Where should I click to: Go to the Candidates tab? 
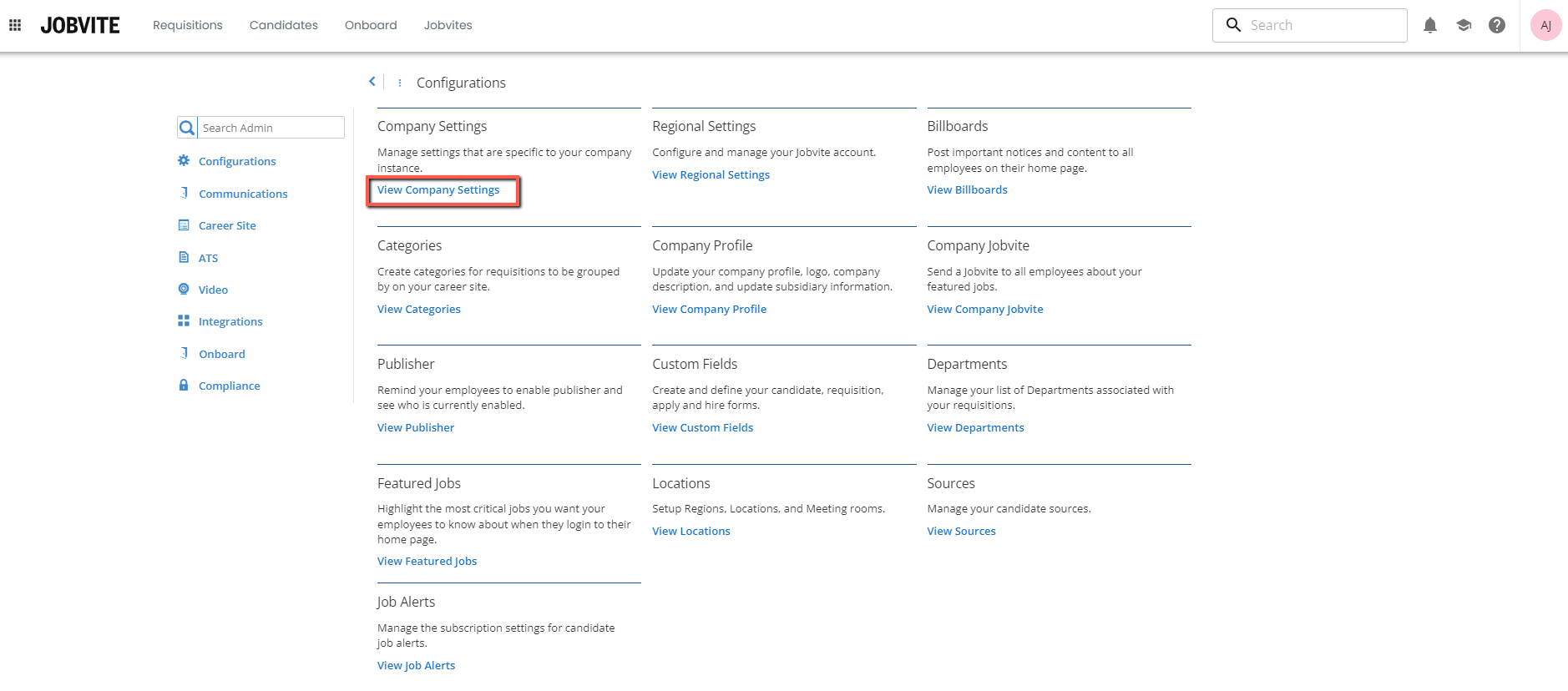pos(283,25)
